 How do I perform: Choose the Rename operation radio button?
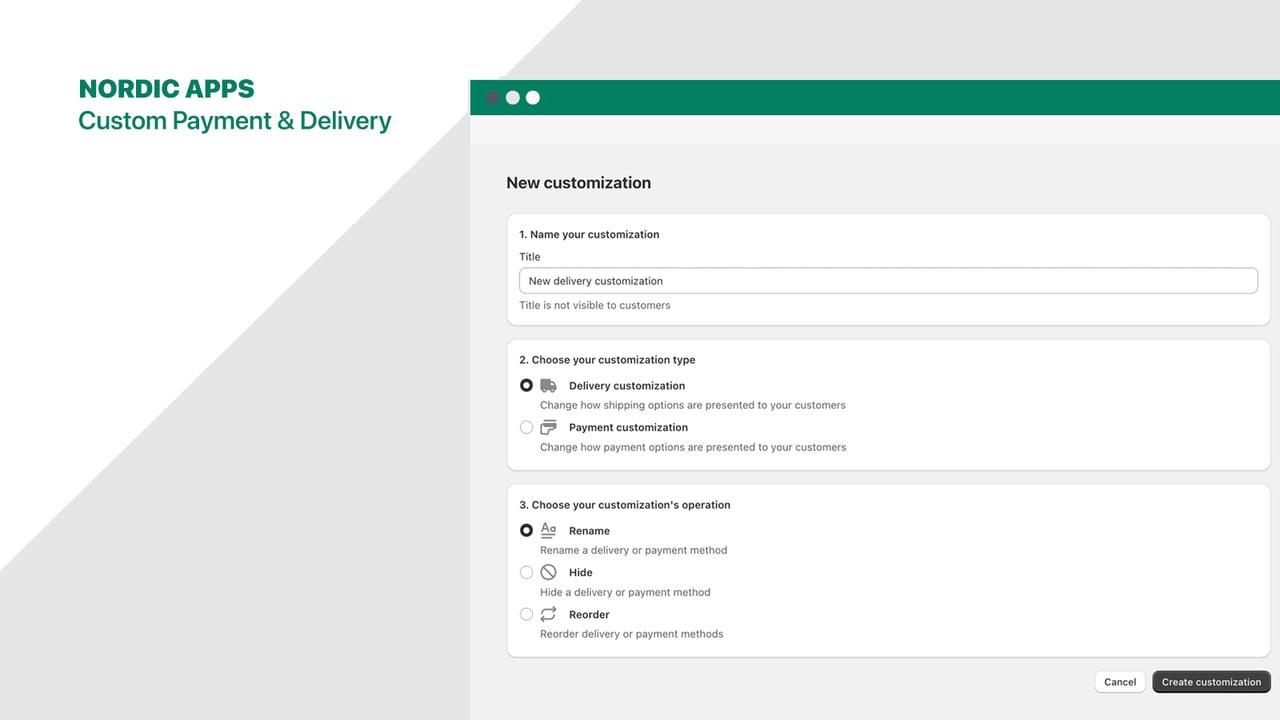pos(526,531)
